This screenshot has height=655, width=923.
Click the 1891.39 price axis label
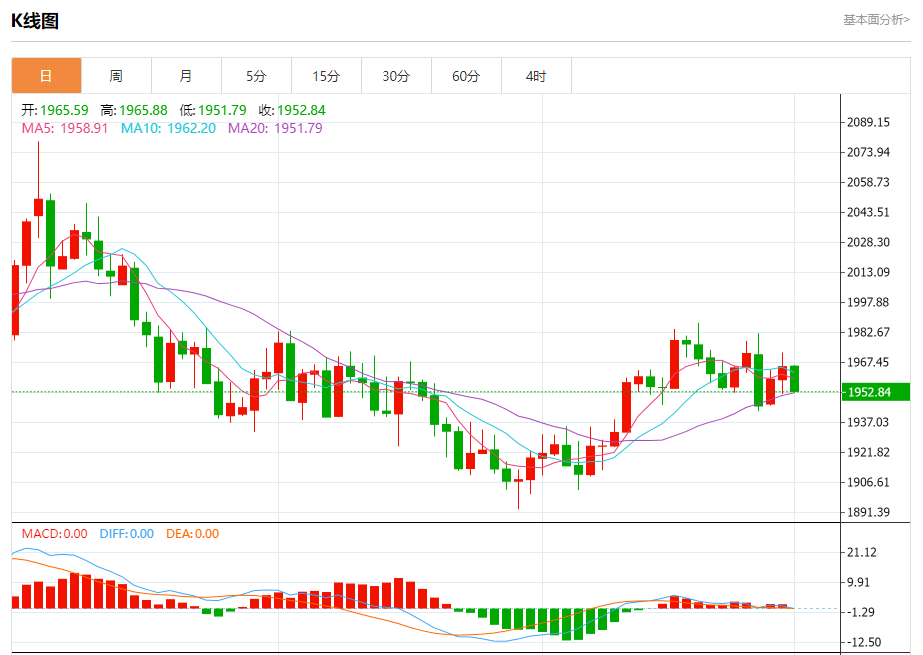(x=868, y=513)
